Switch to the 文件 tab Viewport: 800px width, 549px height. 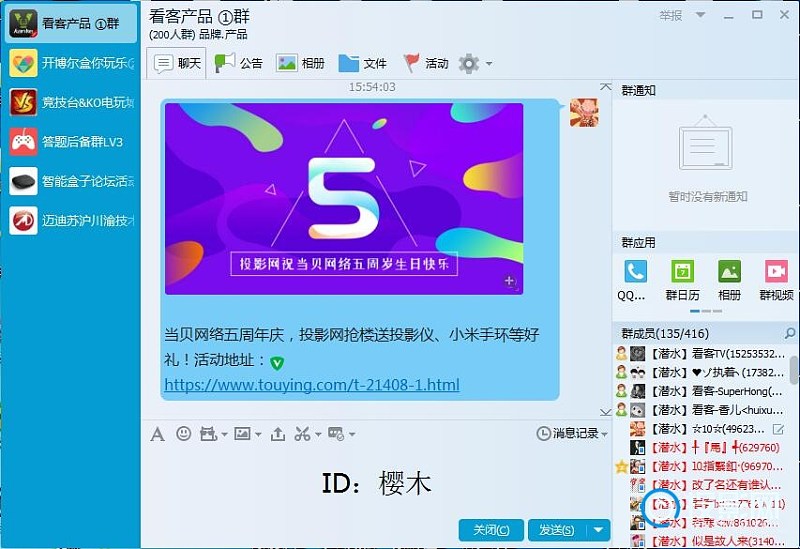362,63
